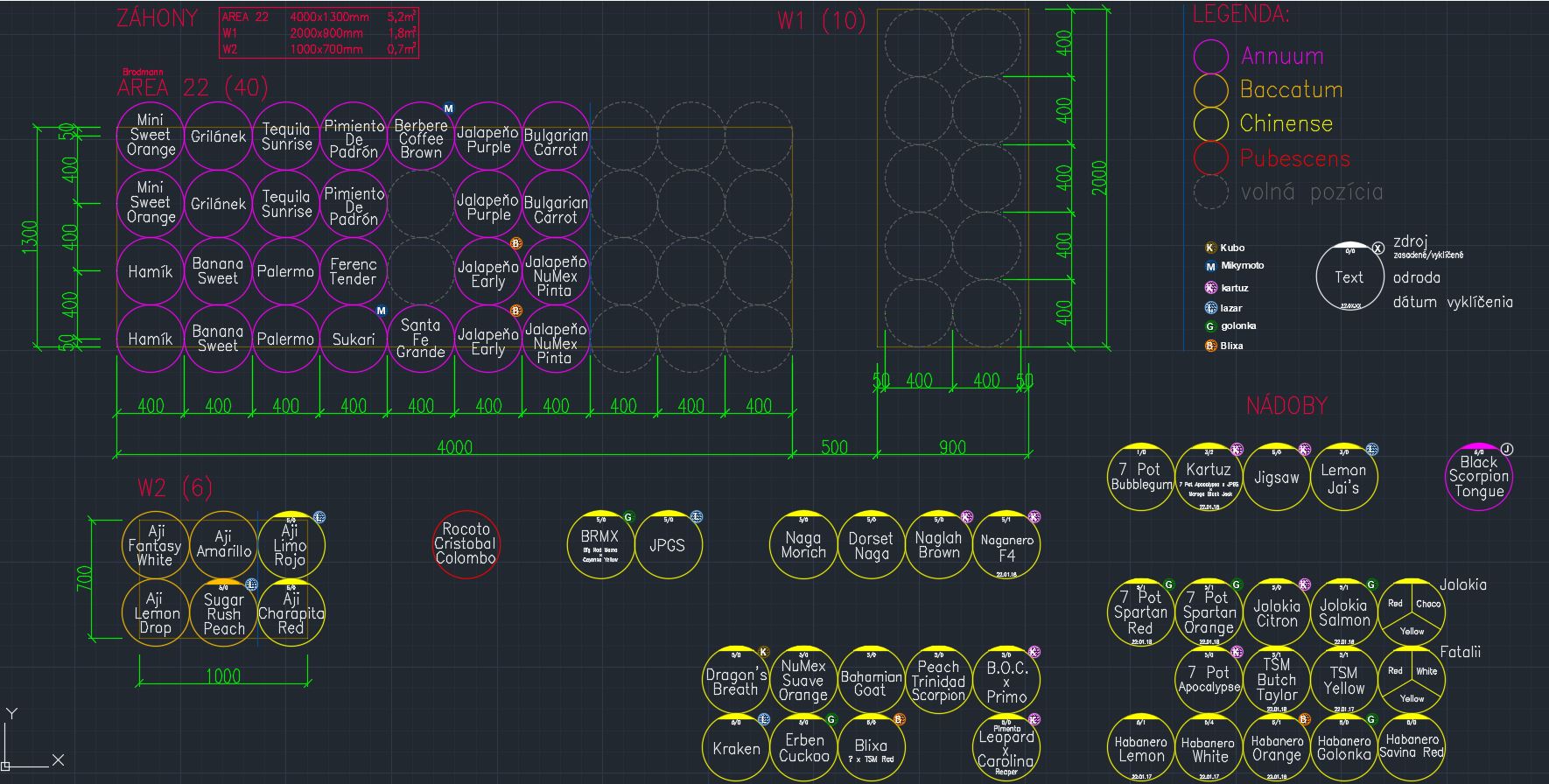This screenshot has width=1549, height=784.
Task: Select the magenta Annuum legend circle
Action: point(1211,57)
